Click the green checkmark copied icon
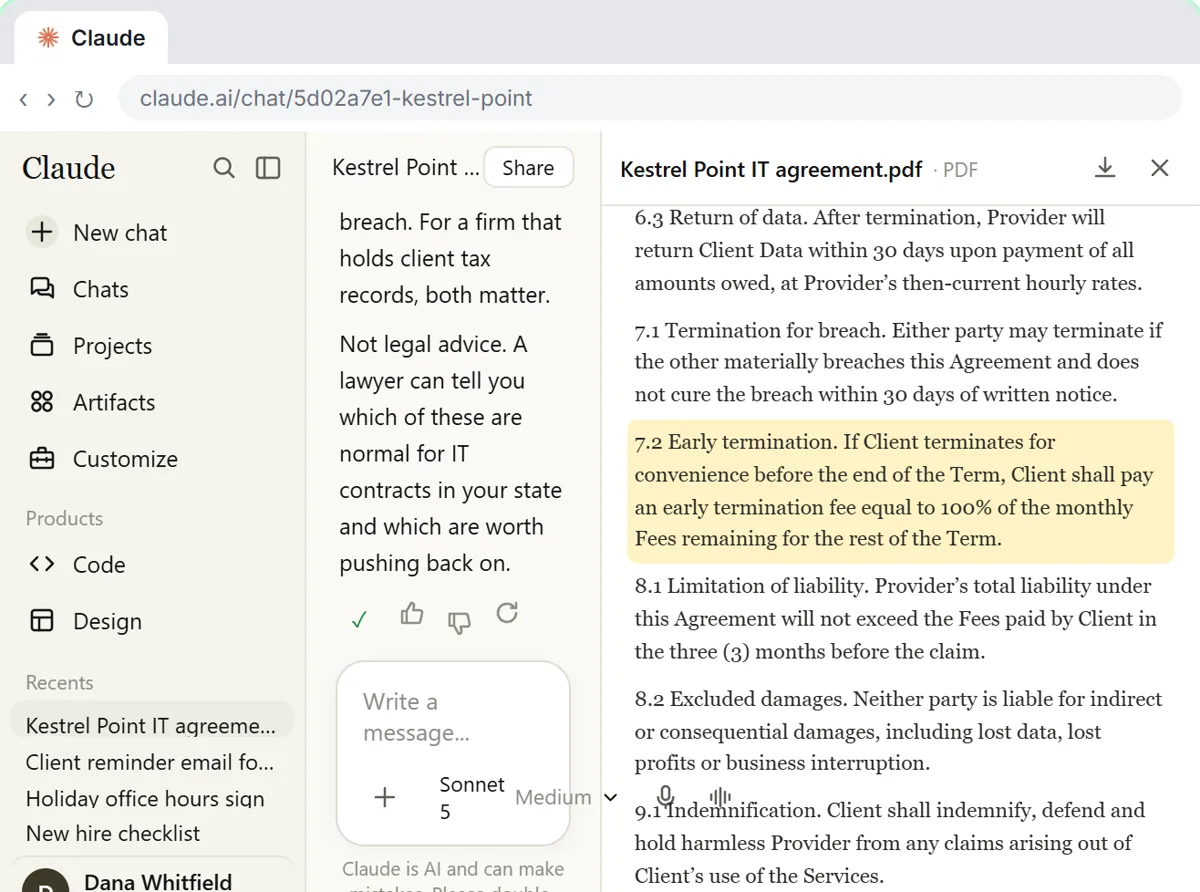Image resolution: width=1200 pixels, height=892 pixels. pos(360,620)
